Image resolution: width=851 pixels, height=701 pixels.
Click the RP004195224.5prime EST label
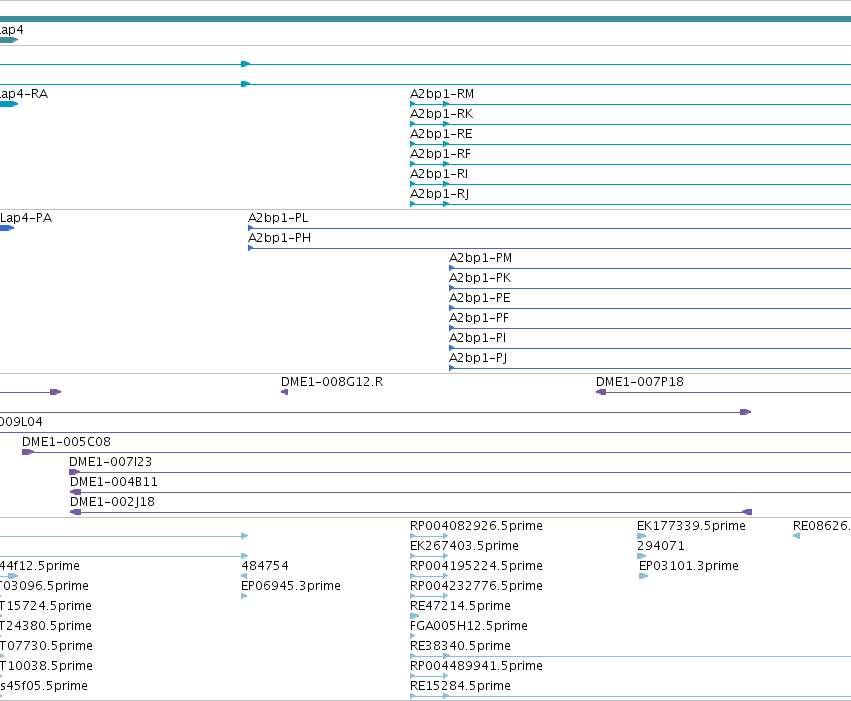[x=476, y=566]
